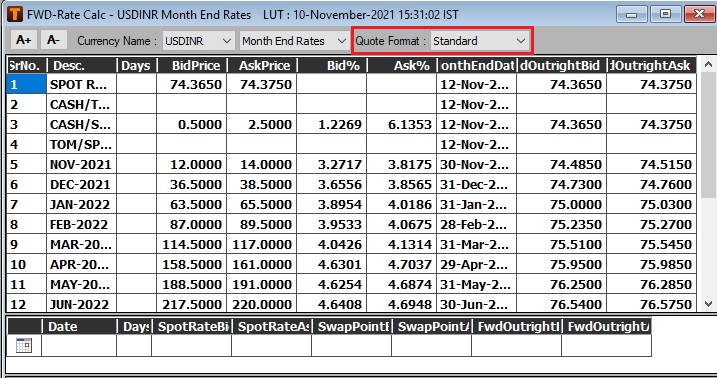This screenshot has height=378, width=717.
Task: Minimize the FWD-Rate Calc window
Action: (631, 14)
